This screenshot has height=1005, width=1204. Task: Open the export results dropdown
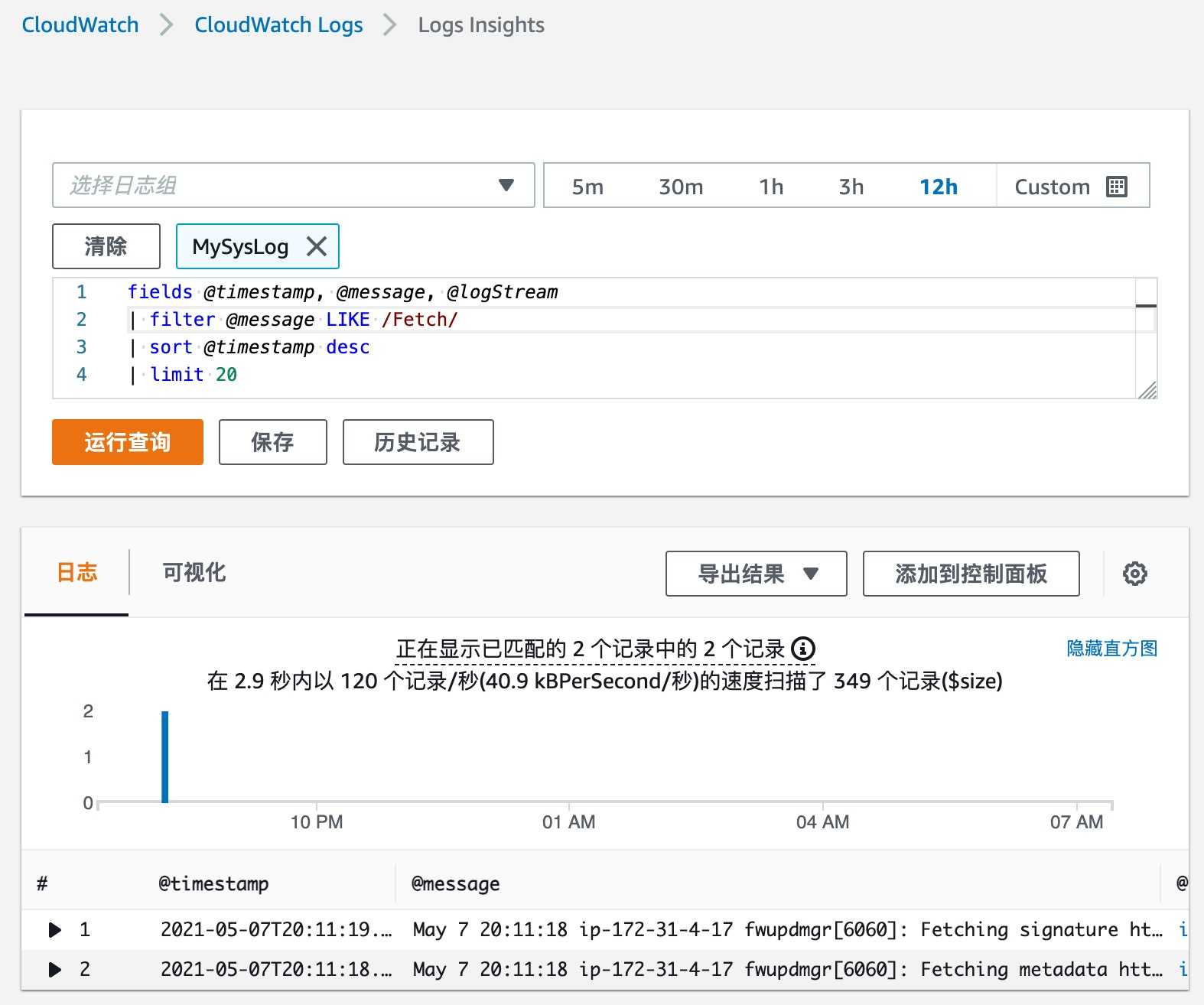(756, 574)
